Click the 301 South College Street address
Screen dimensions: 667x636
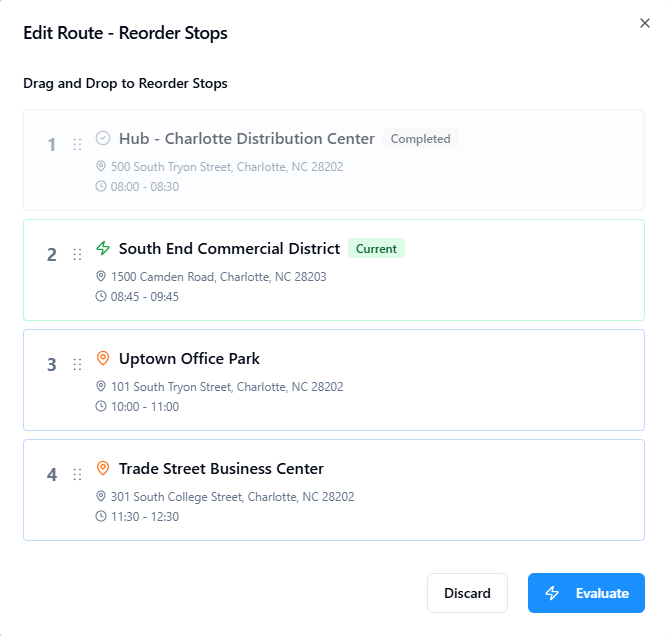(x=232, y=496)
